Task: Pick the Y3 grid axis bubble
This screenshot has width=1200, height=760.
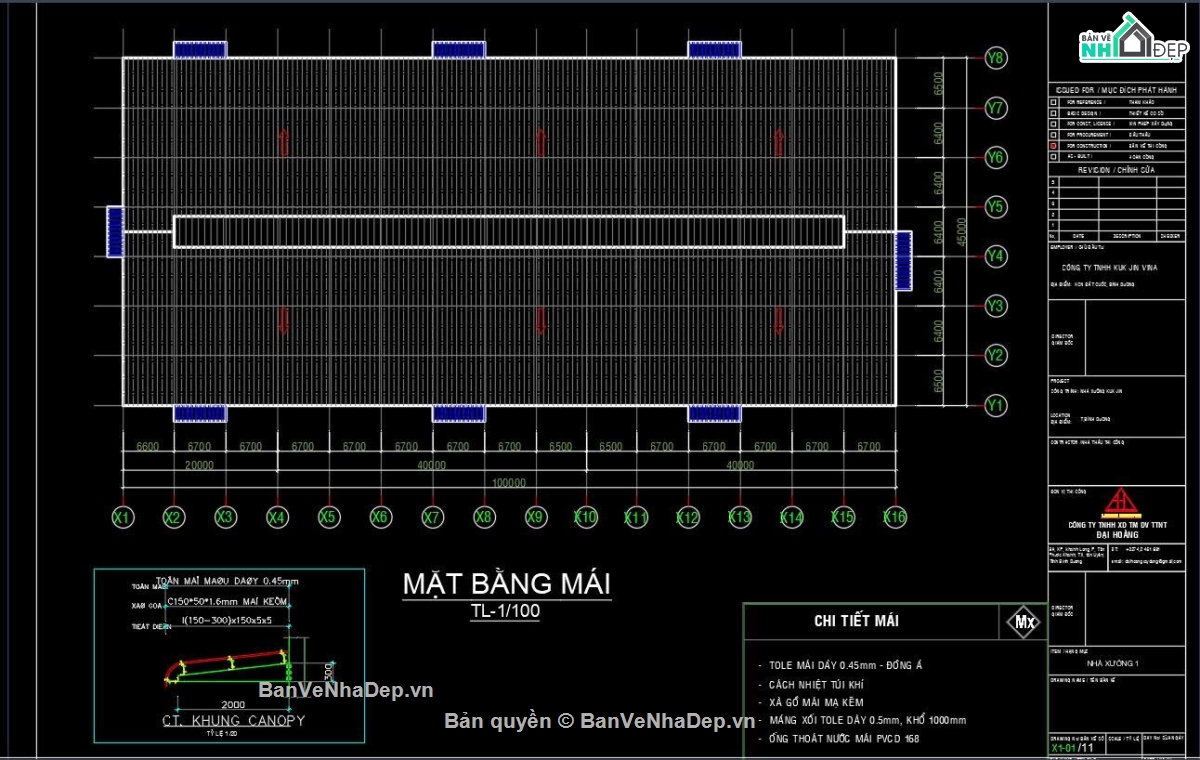Action: [995, 306]
